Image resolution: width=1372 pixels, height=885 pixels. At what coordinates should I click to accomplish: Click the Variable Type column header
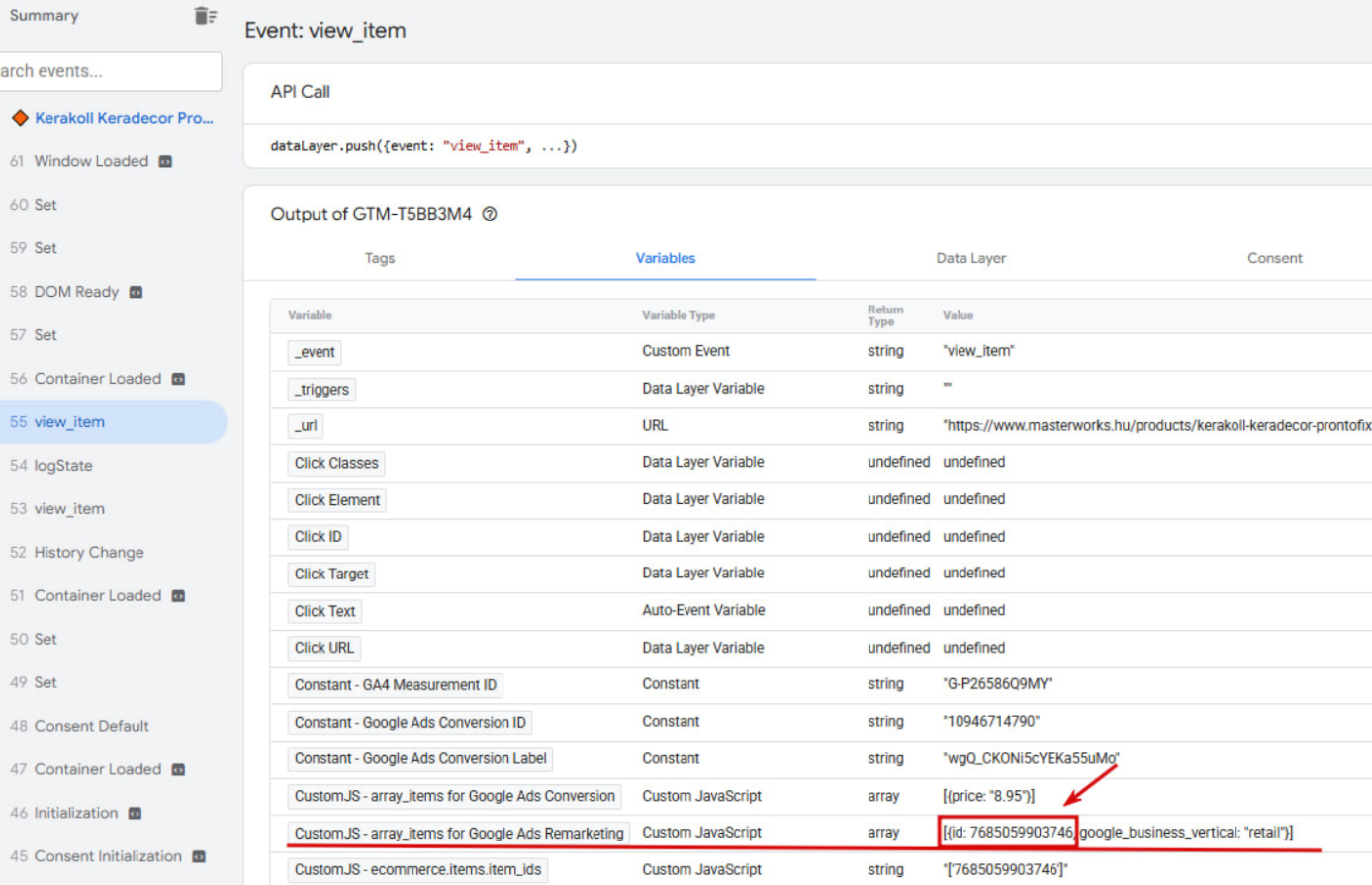[x=679, y=315]
